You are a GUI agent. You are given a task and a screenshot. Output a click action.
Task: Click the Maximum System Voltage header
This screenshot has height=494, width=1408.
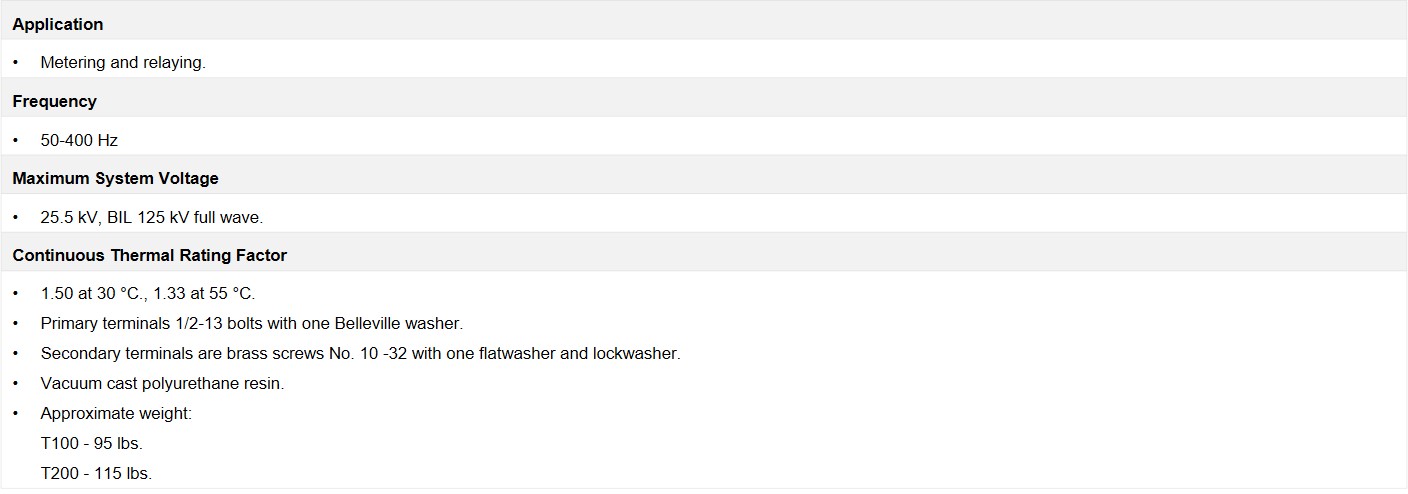tap(115, 178)
